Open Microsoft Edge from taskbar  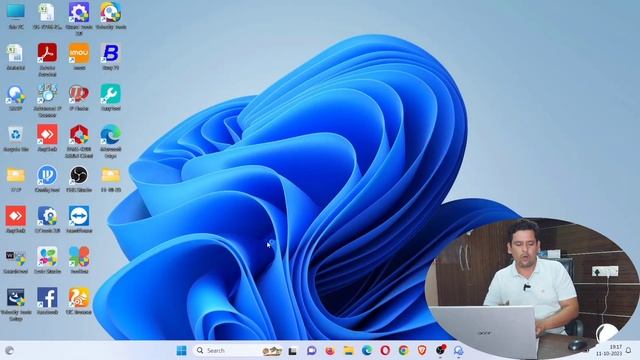point(367,351)
